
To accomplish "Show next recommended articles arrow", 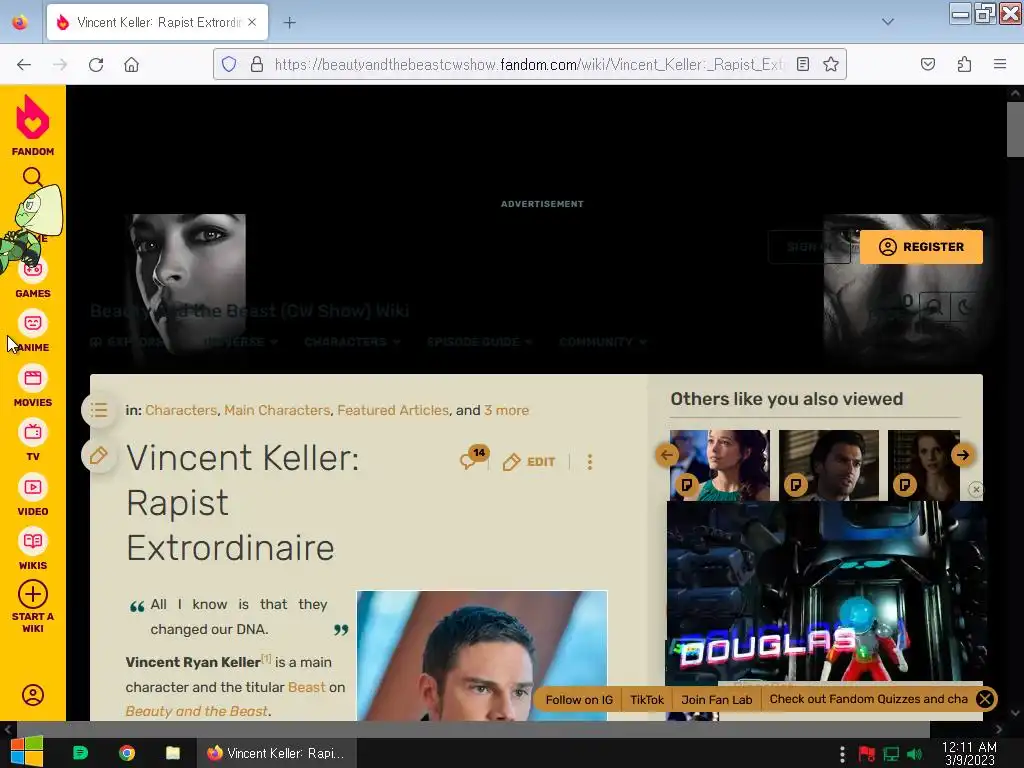I will pyautogui.click(x=963, y=455).
